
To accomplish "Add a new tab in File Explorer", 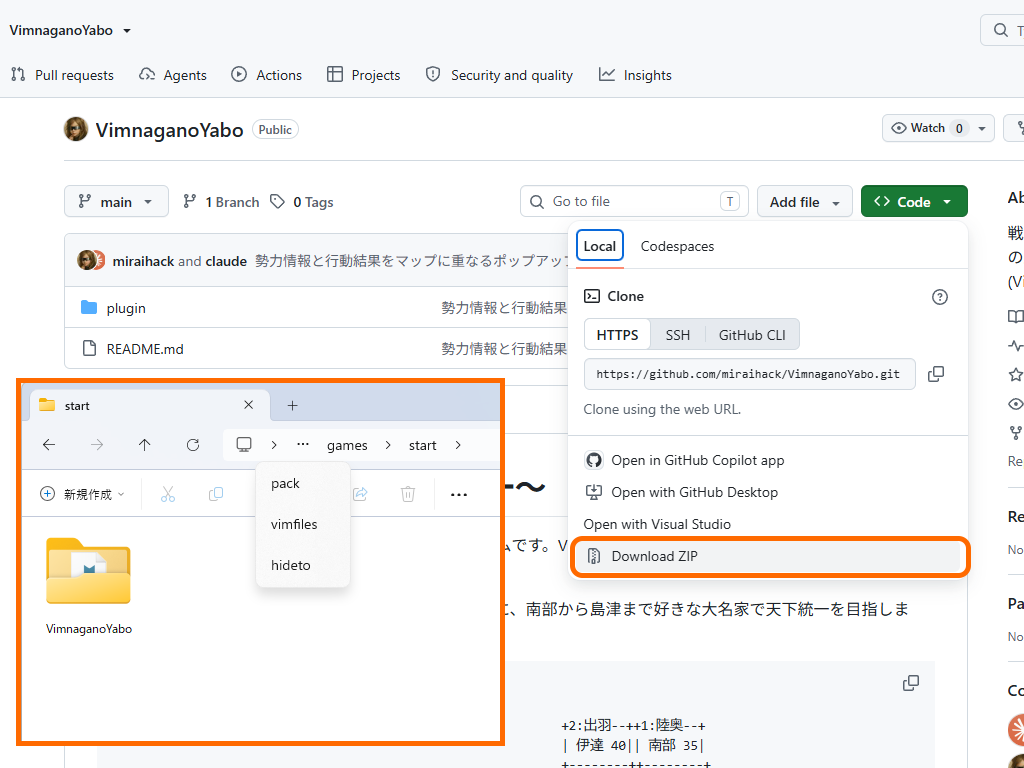I will (293, 406).
